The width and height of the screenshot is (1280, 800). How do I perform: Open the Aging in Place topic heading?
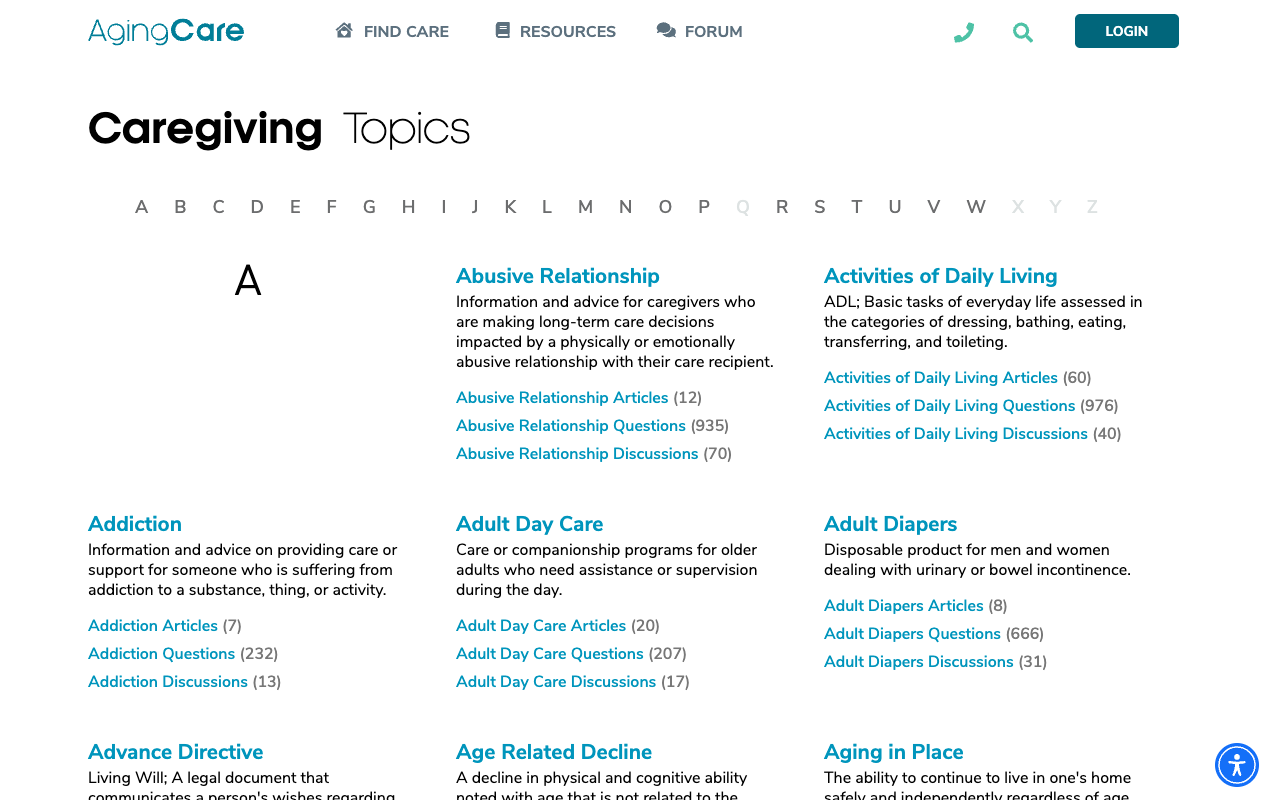coord(894,752)
